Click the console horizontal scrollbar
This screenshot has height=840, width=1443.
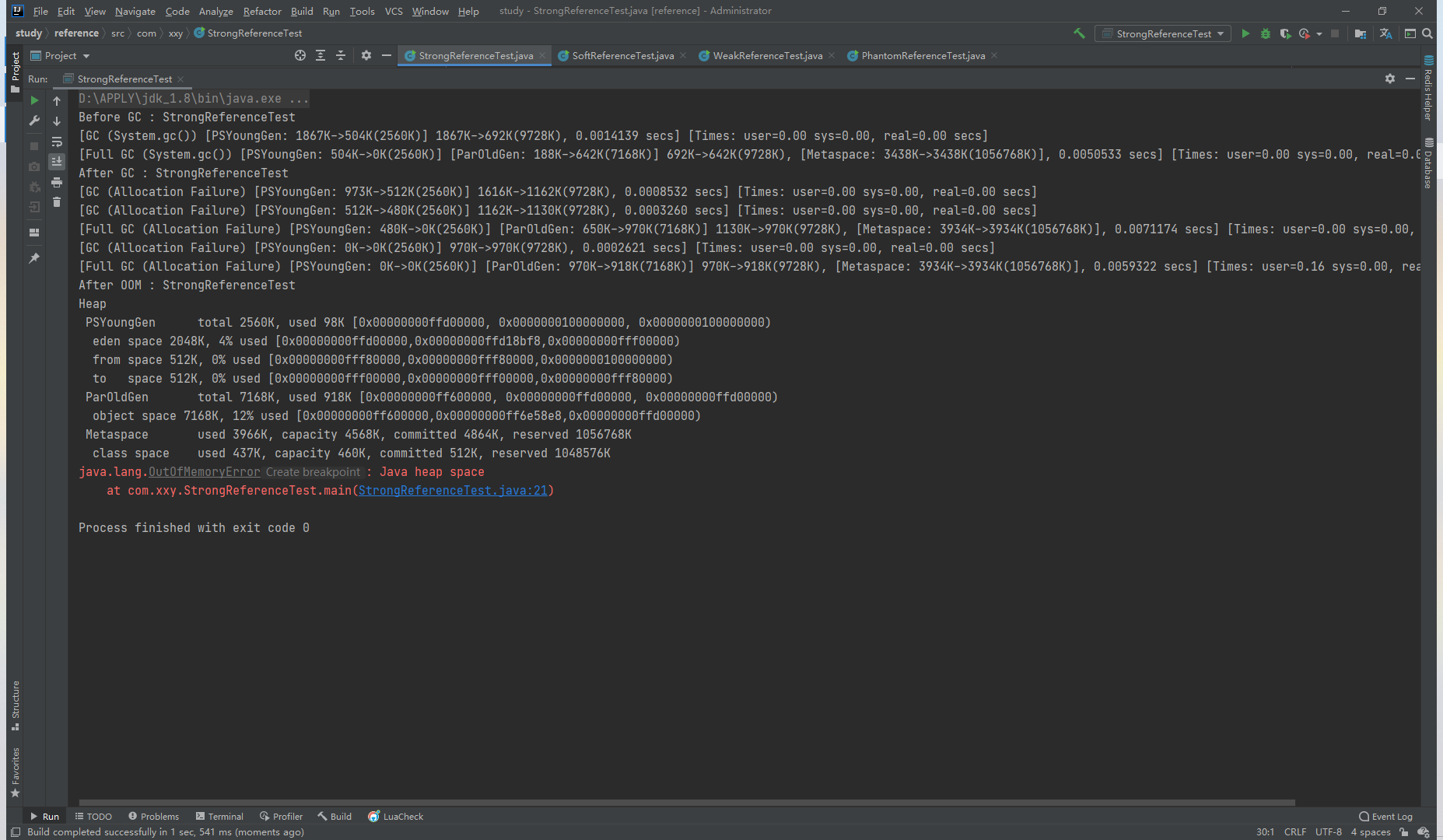687,803
